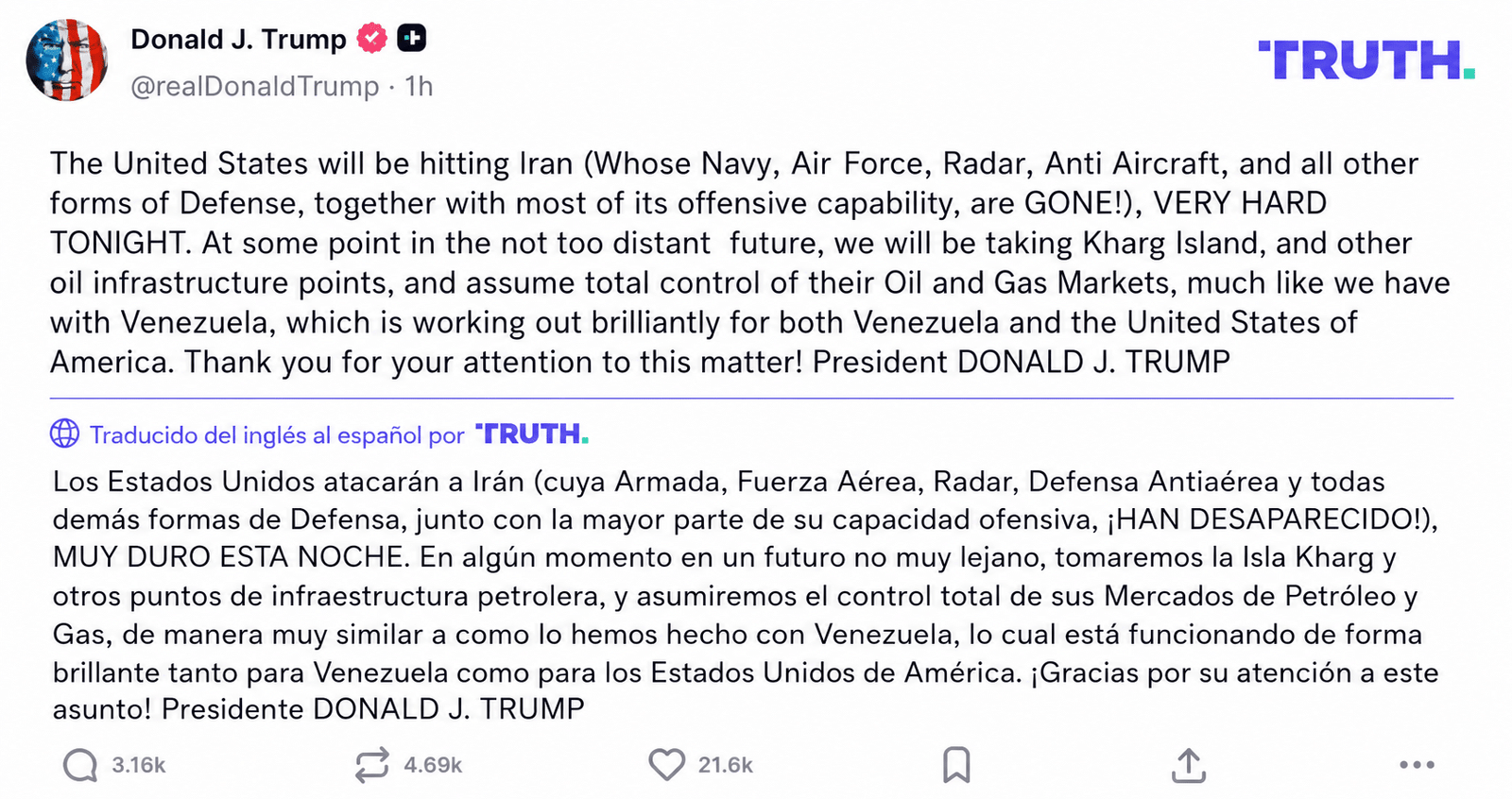
Task: Click the TRUTH logo at top right
Action: 1366,60
